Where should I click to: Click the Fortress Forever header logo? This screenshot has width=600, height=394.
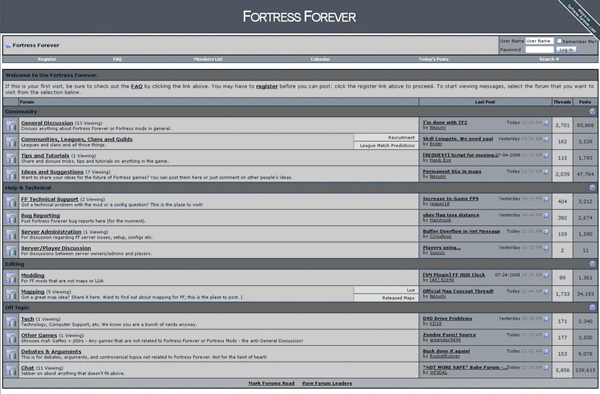pos(299,16)
